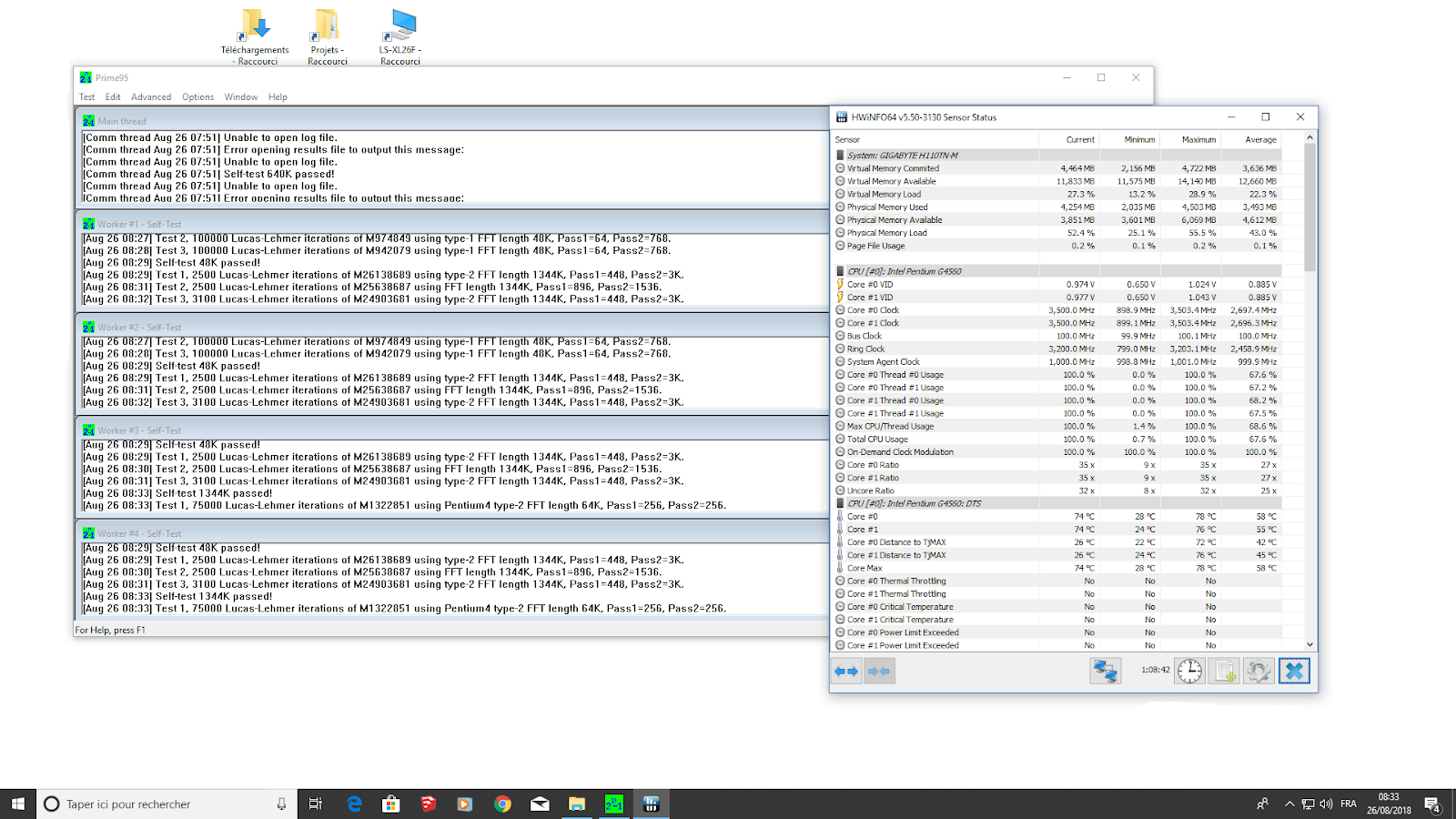Click the HWiNFO64 scroll-down arrow
This screenshot has width=1456, height=819.
1309,644
